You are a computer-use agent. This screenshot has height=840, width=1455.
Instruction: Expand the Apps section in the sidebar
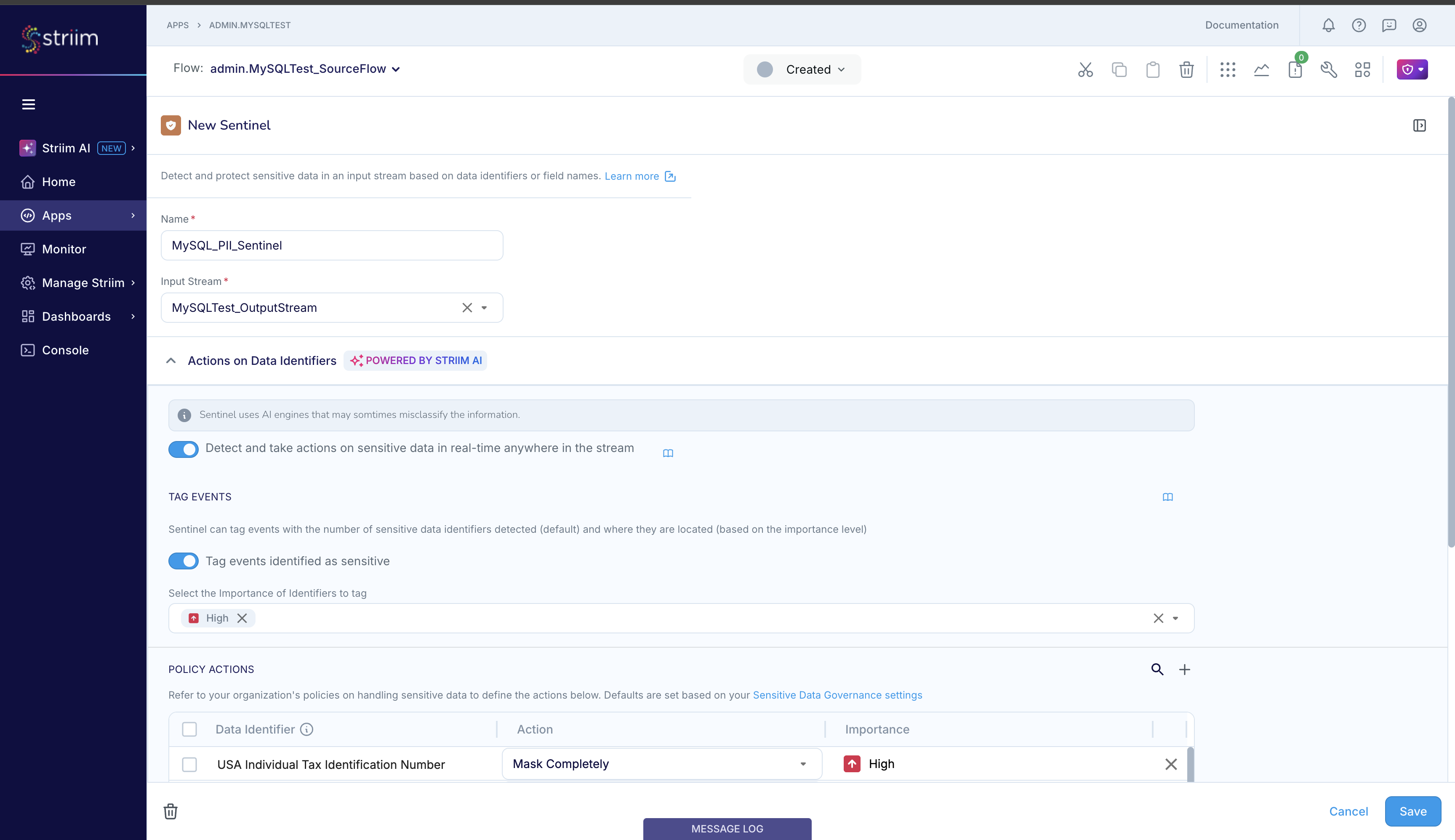(x=133, y=215)
